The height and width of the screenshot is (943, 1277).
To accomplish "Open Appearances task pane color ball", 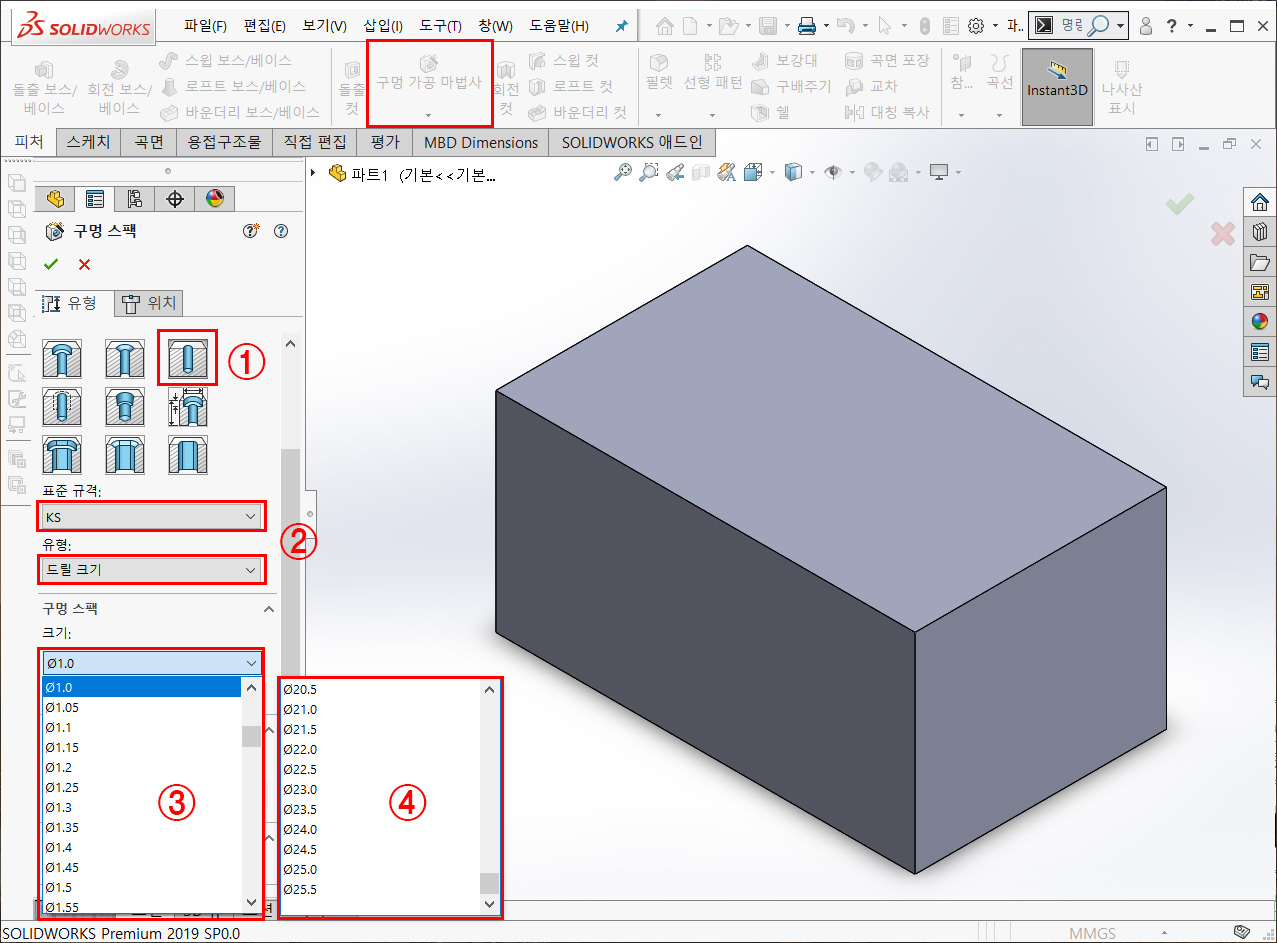I will tap(1259, 322).
